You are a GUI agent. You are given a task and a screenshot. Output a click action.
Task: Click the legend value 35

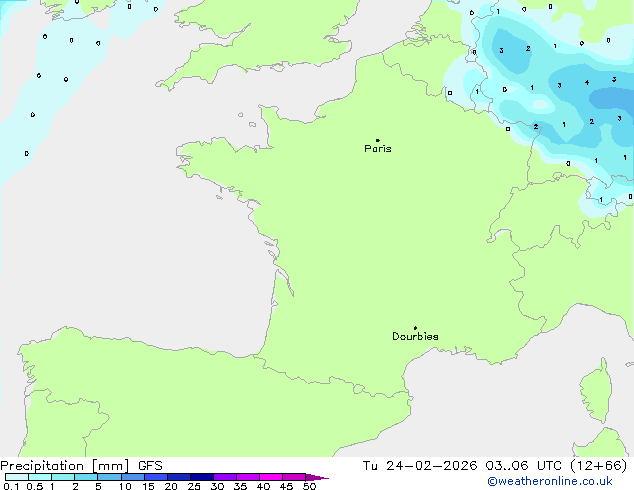coord(240,486)
